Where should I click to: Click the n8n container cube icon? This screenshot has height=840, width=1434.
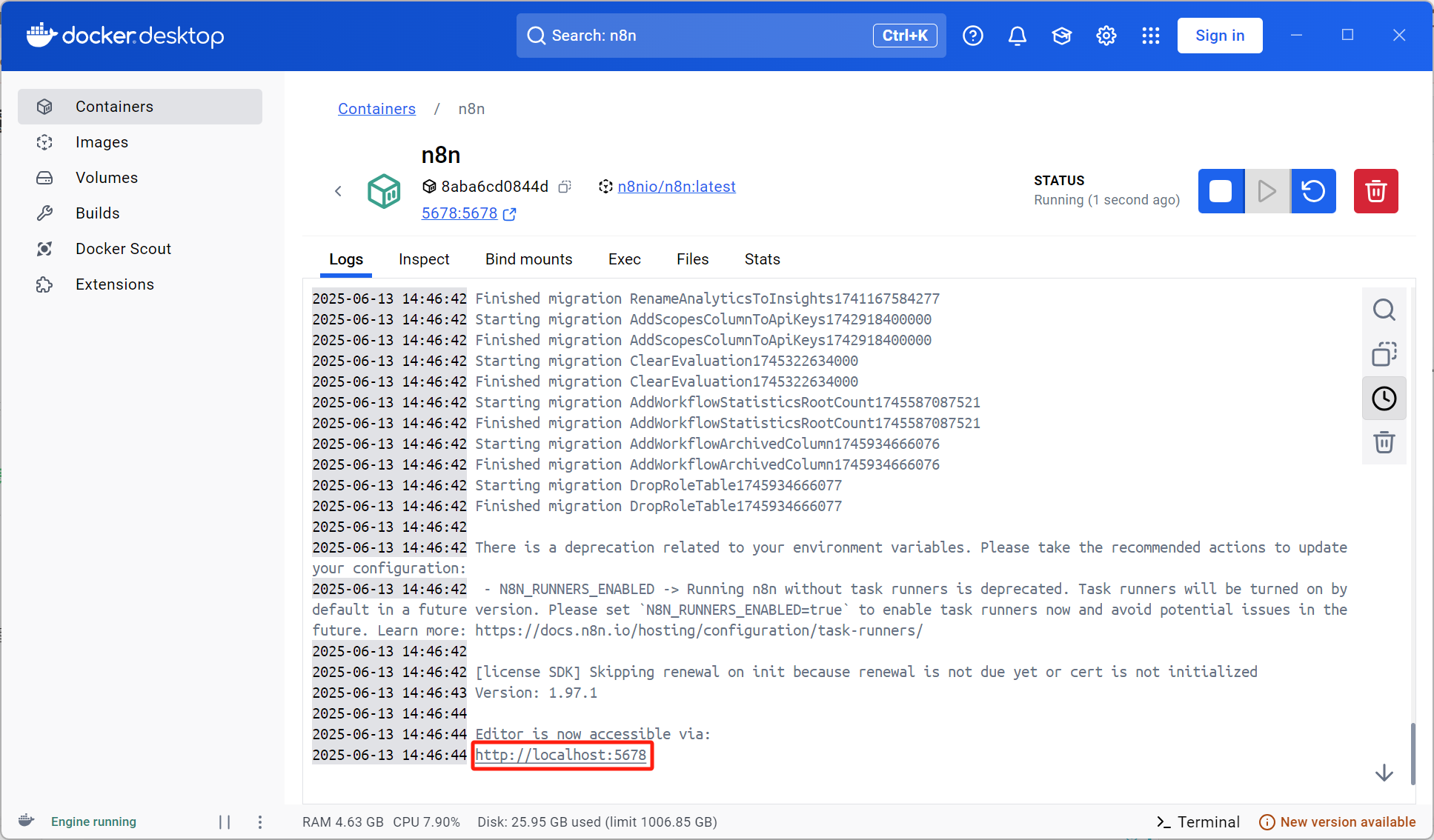coord(384,191)
